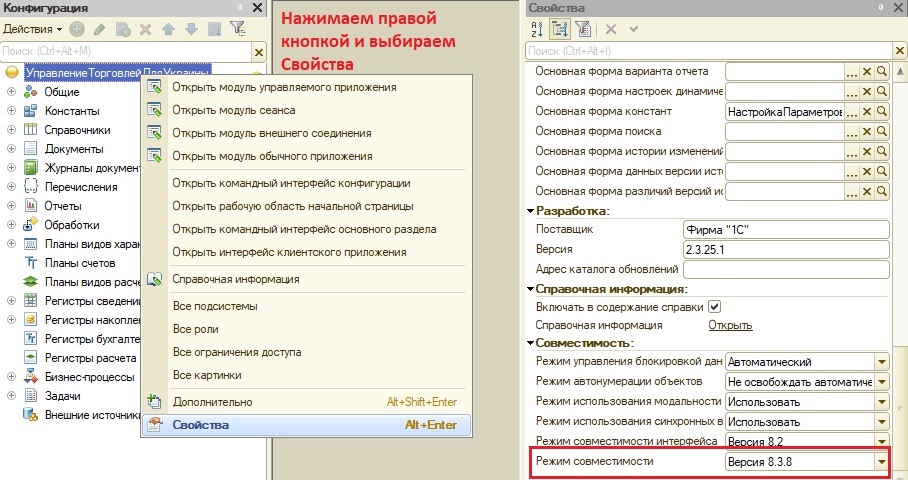Click the Properties search field
908x480 pixels.
tap(710, 51)
